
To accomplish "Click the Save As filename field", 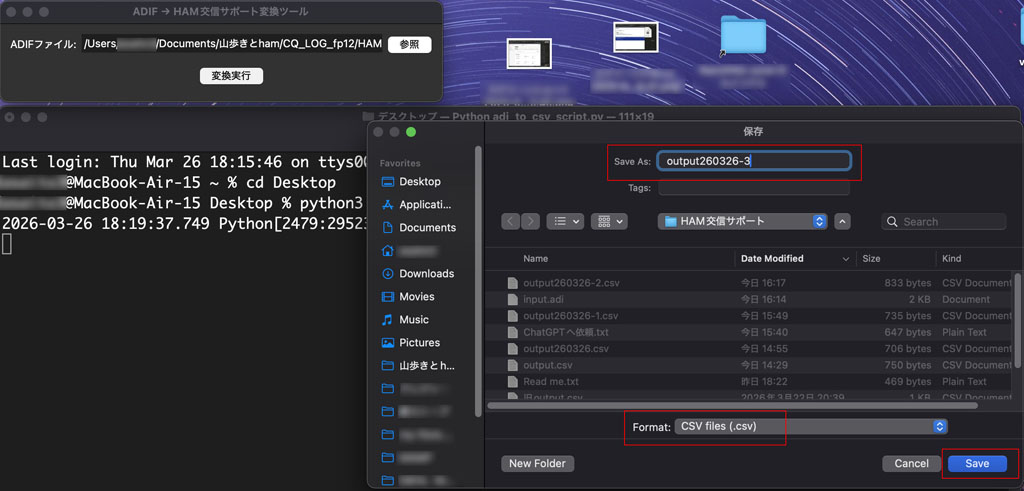I will point(754,161).
